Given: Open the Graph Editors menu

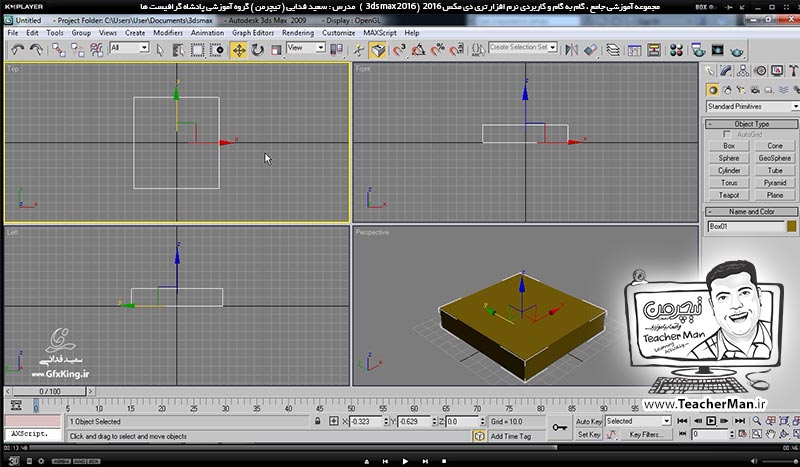Looking at the screenshot, I should coord(253,33).
